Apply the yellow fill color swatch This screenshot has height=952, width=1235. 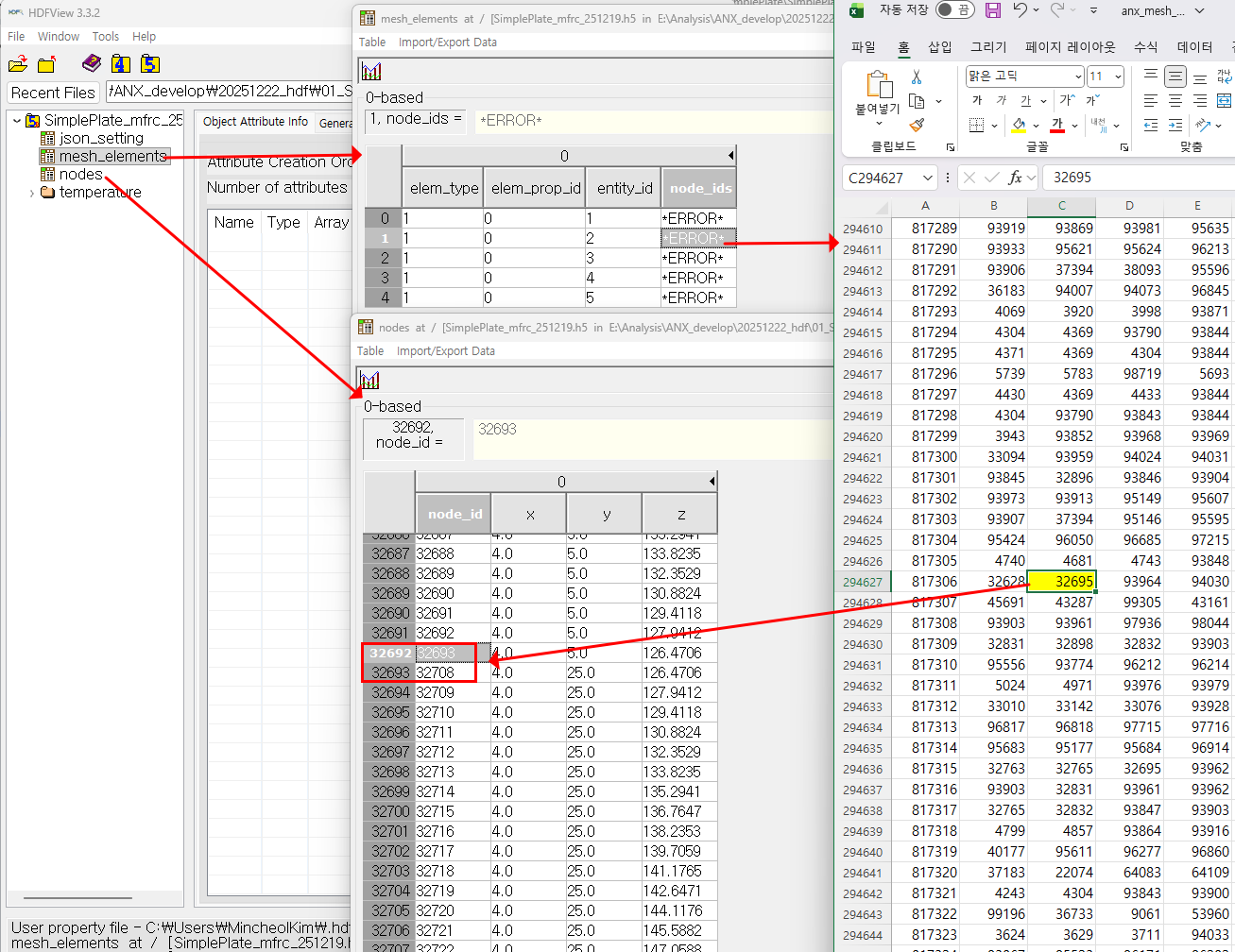click(x=1018, y=125)
